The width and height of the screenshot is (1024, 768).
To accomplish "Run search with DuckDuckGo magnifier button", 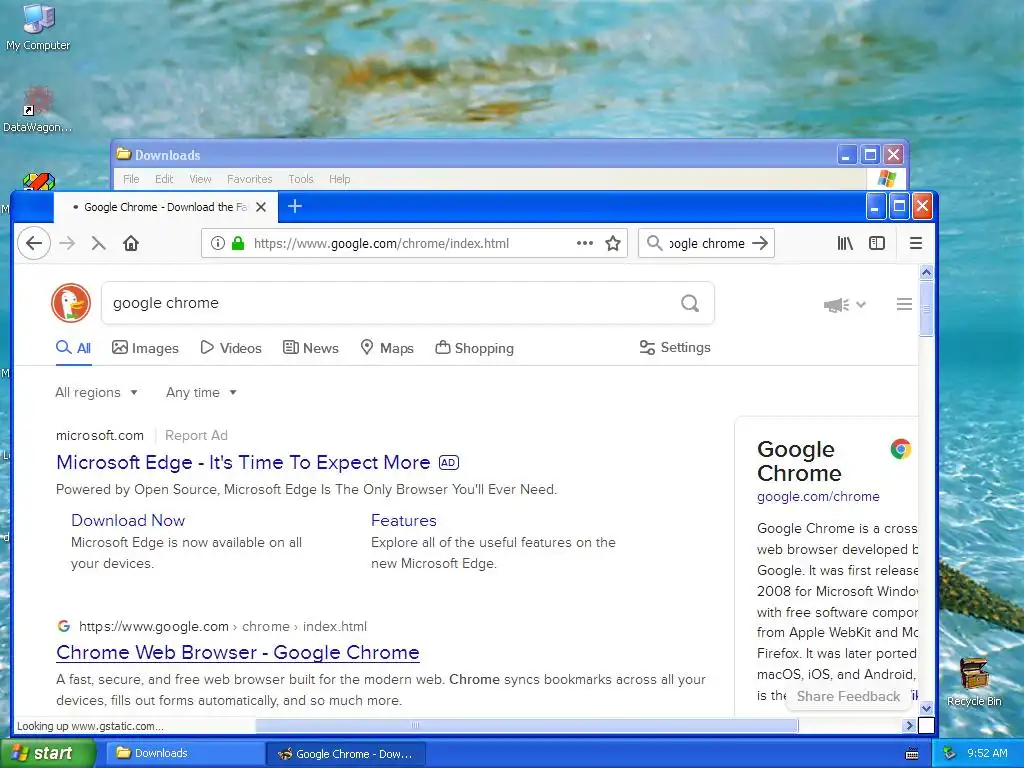I will coord(690,303).
